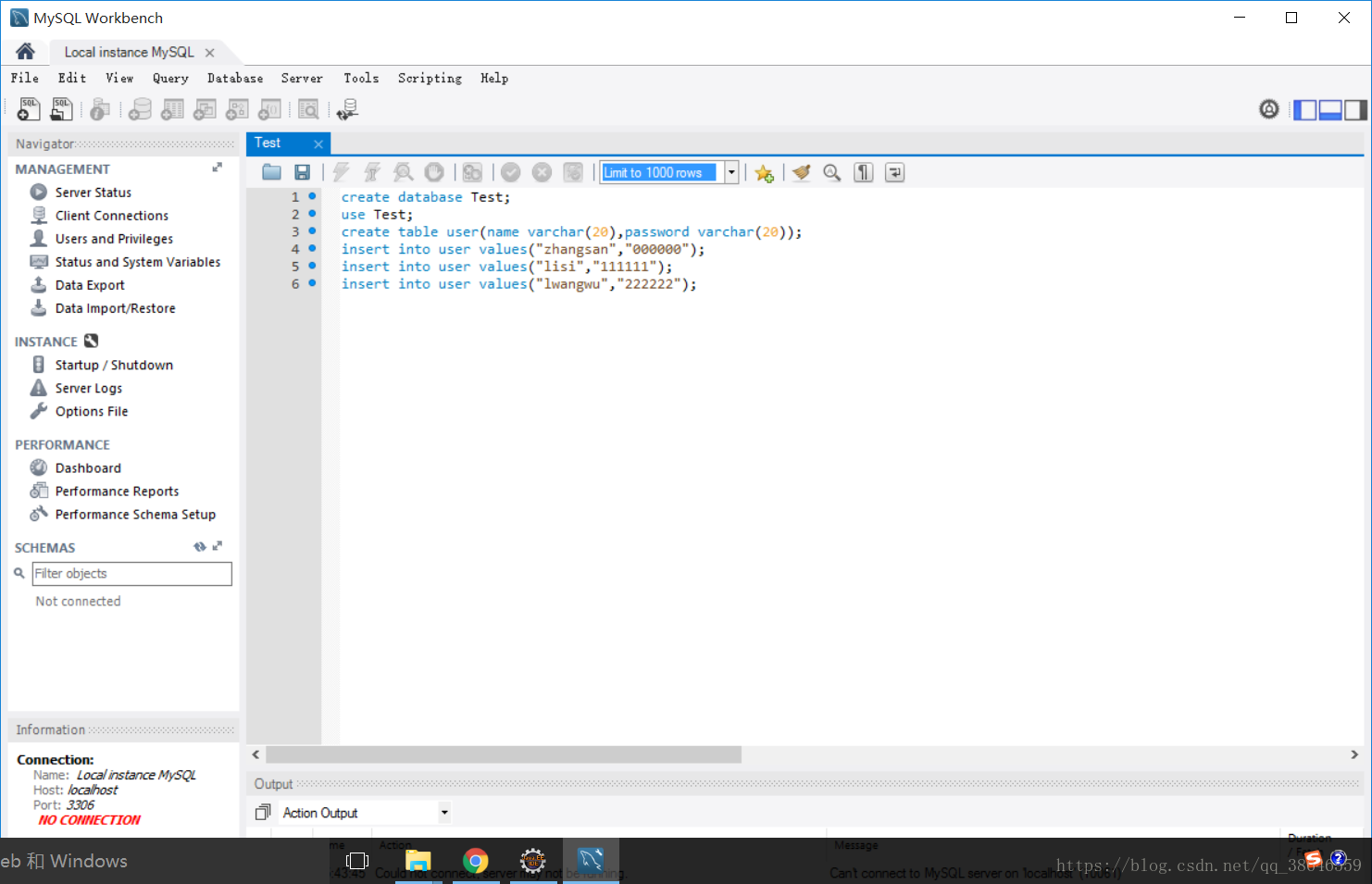This screenshot has width=1372, height=884.
Task: Open the File menu
Action: point(25,79)
